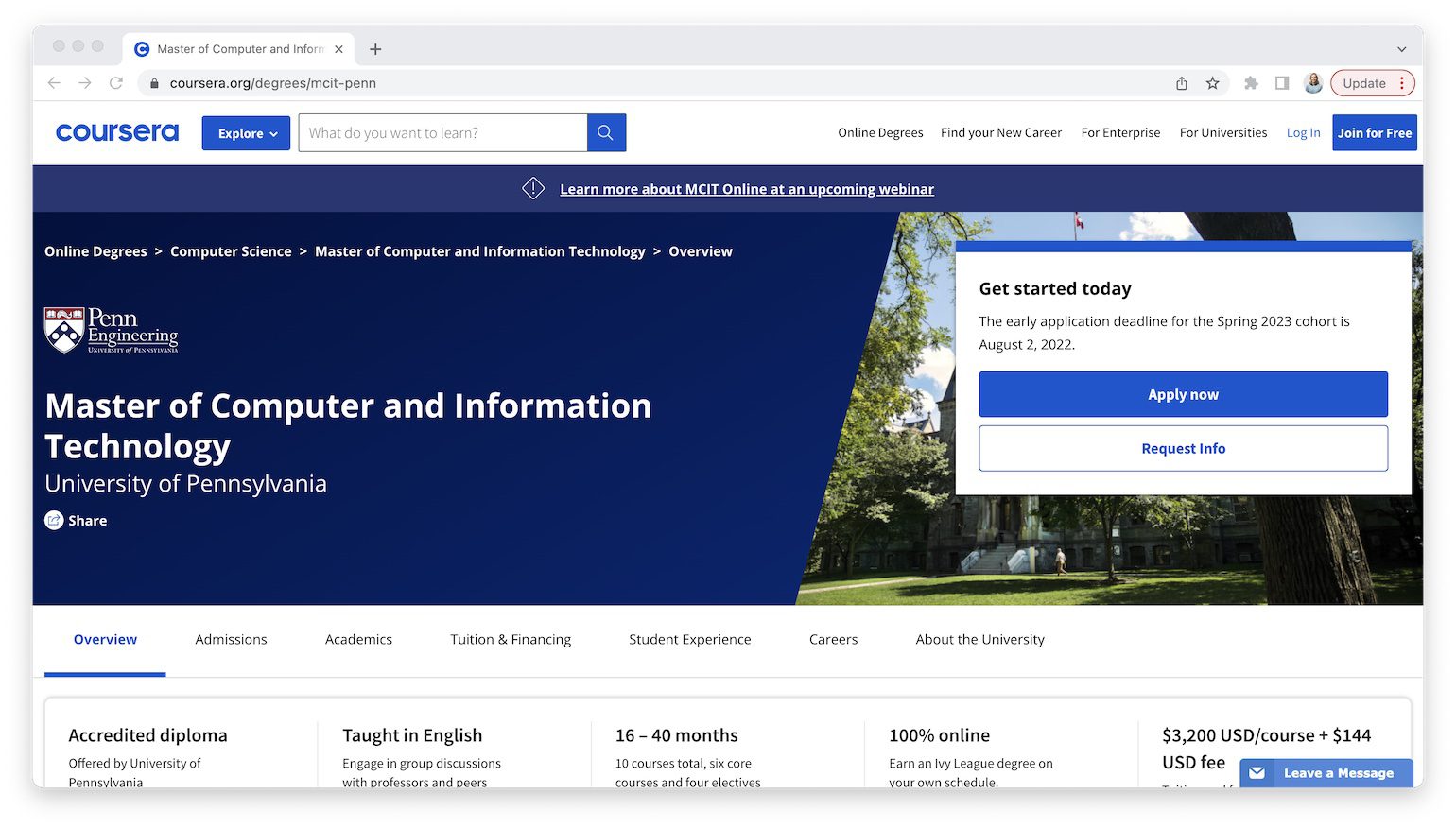The width and height of the screenshot is (1456, 828).
Task: Click the browser profile avatar icon
Action: (x=1313, y=82)
